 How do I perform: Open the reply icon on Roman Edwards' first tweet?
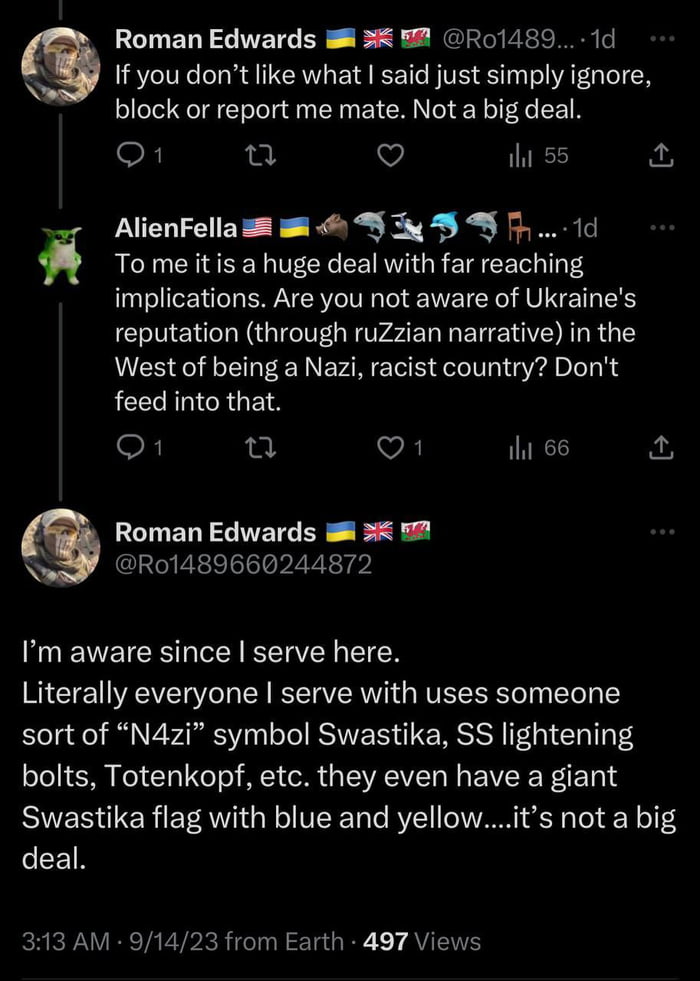131,156
